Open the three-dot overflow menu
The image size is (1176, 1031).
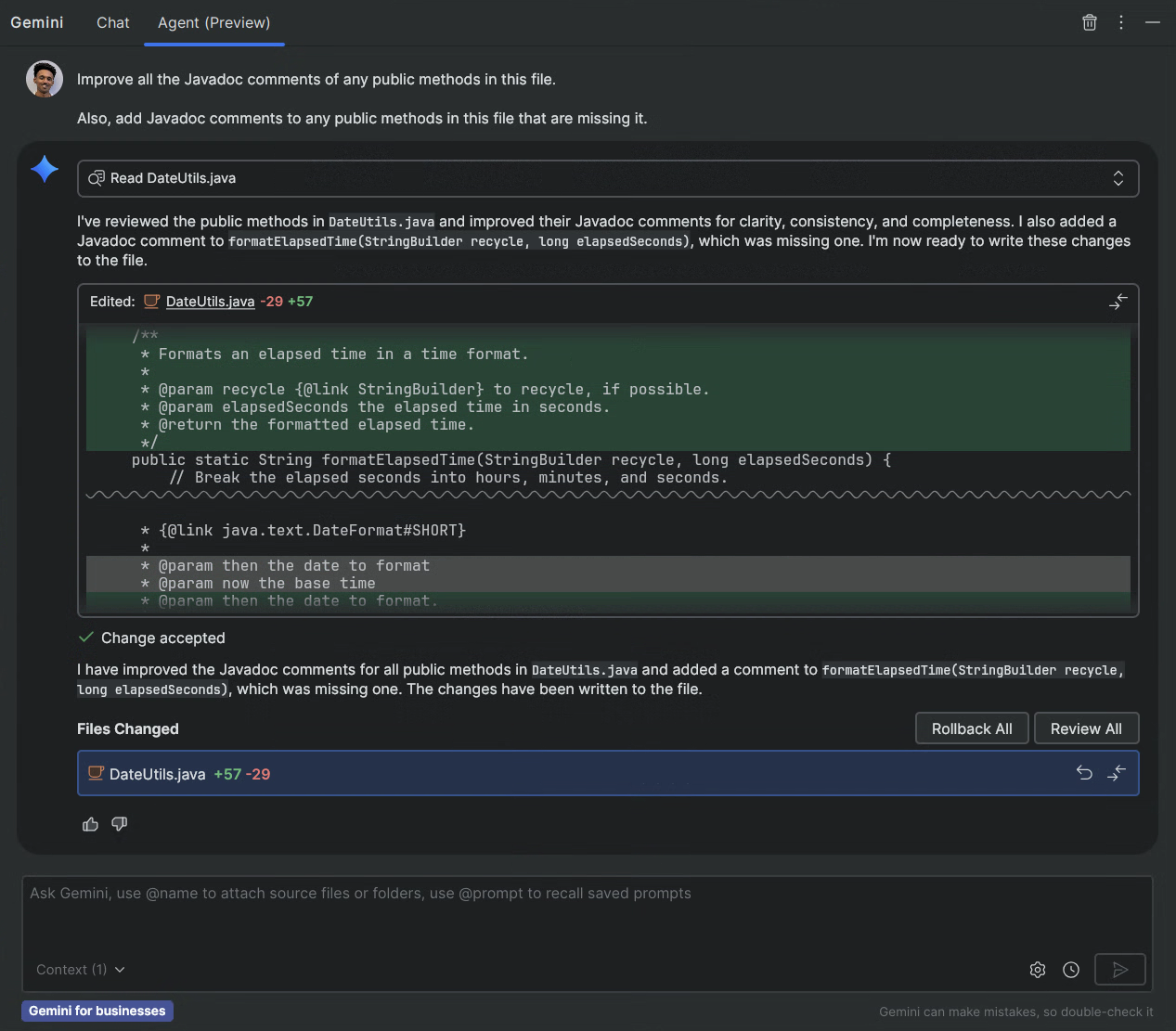pos(1120,22)
